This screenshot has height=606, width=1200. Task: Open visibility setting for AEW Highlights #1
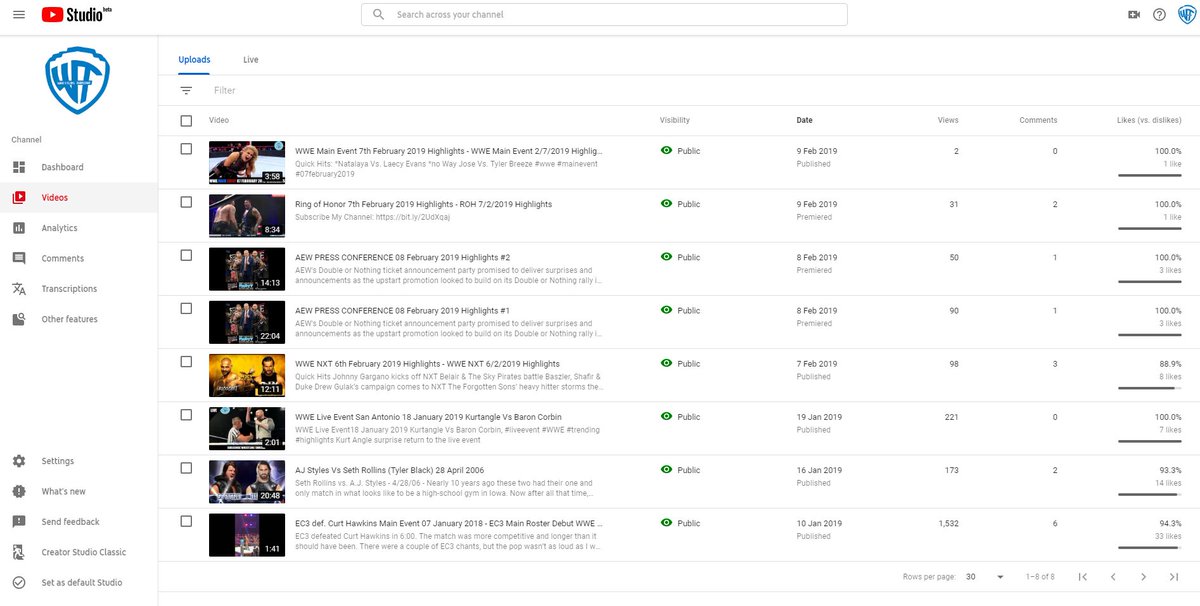pos(681,310)
